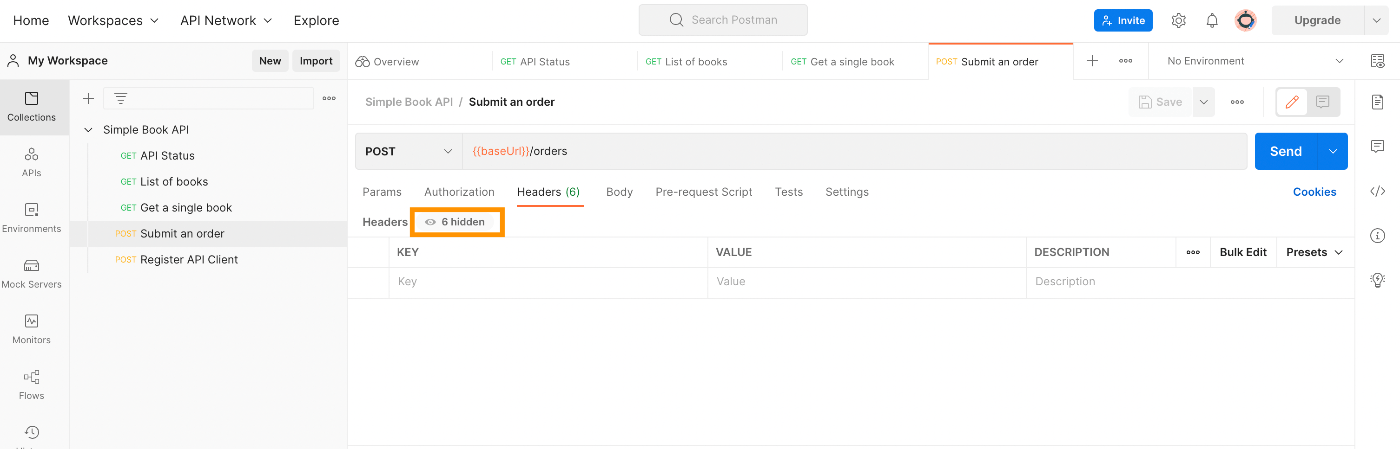Open tab bar three-dot options menu
The width and height of the screenshot is (1400, 449).
1126,61
